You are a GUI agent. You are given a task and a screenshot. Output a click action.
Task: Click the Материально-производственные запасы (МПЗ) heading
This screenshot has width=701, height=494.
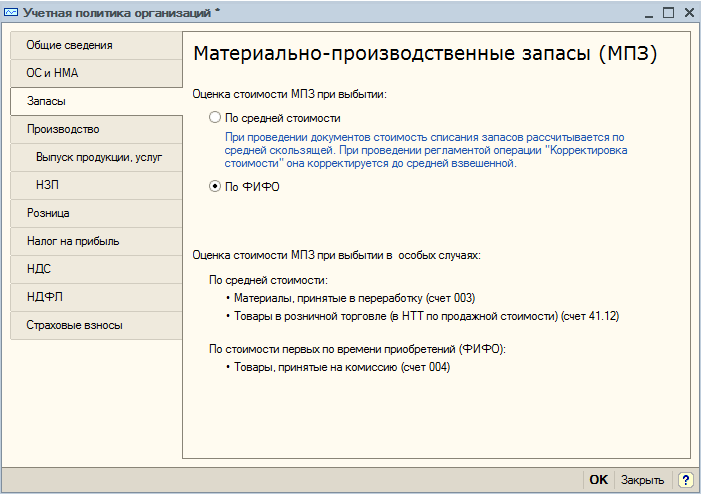(x=425, y=54)
